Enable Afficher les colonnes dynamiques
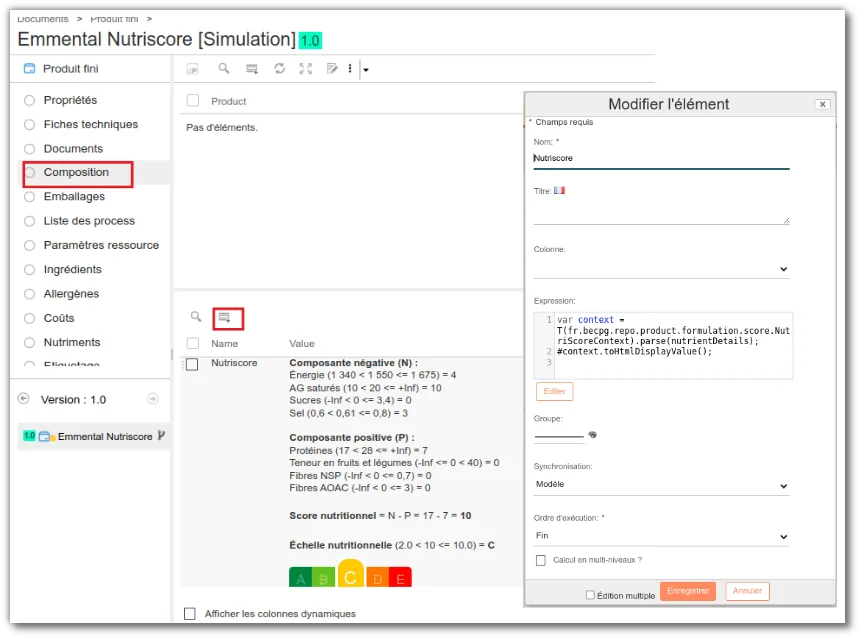 tap(190, 613)
